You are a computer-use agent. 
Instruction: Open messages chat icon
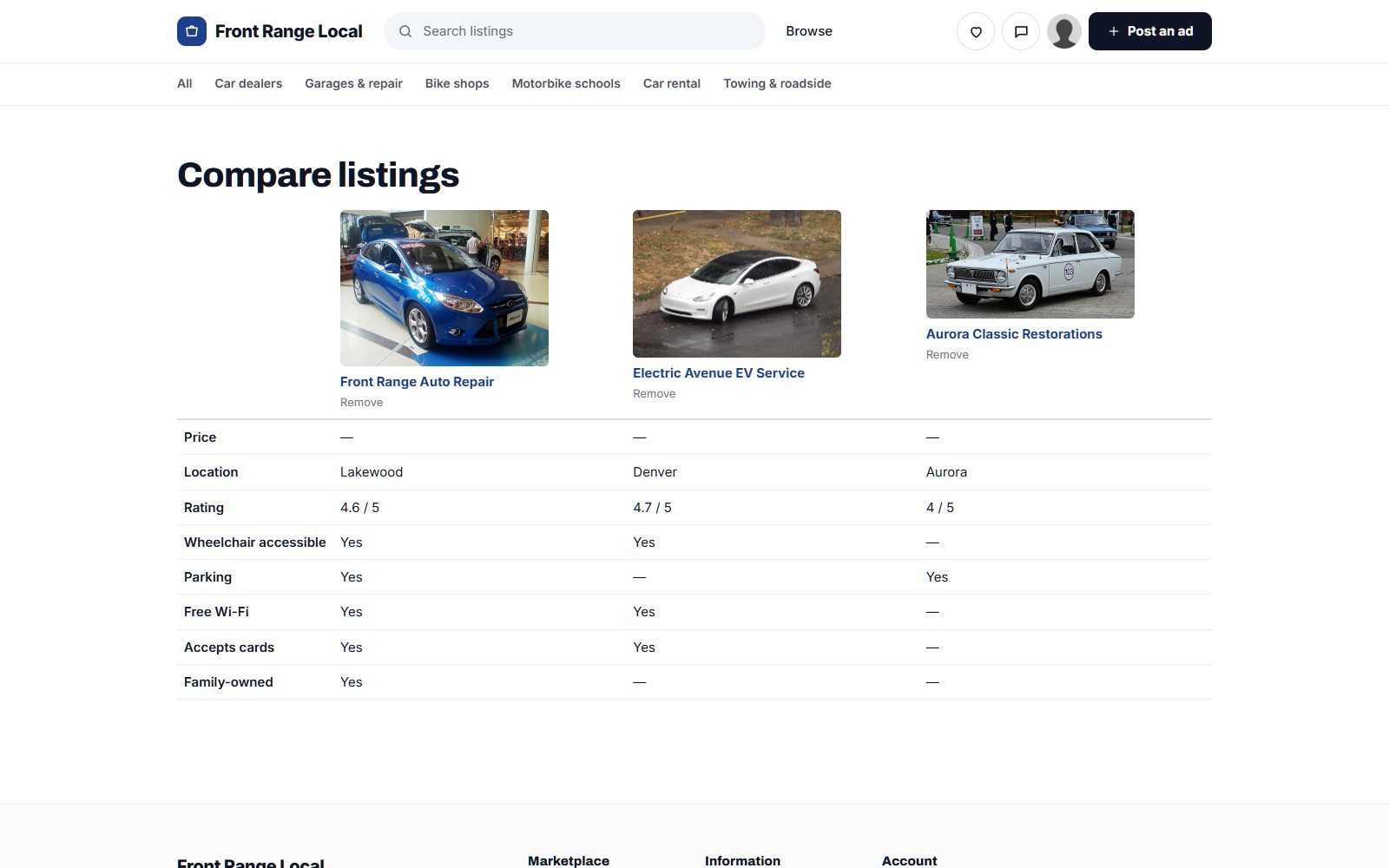coord(1021,31)
